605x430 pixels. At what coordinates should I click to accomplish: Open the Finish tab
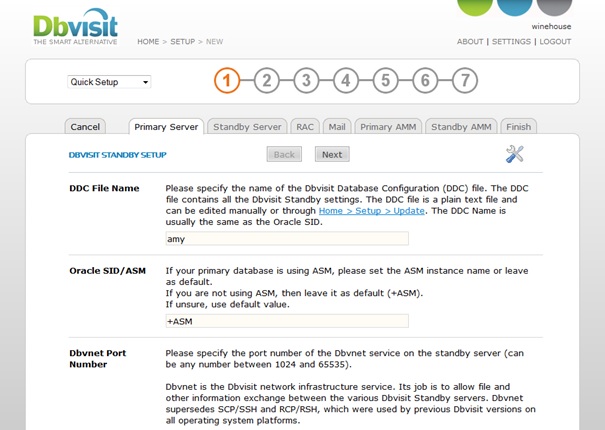coord(519,127)
